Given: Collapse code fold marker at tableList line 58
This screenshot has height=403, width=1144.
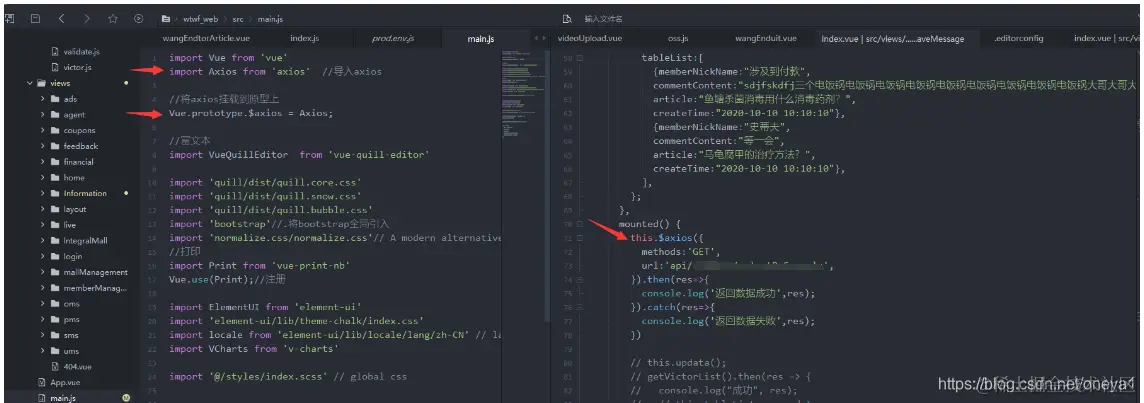Looking at the screenshot, I should [580, 58].
